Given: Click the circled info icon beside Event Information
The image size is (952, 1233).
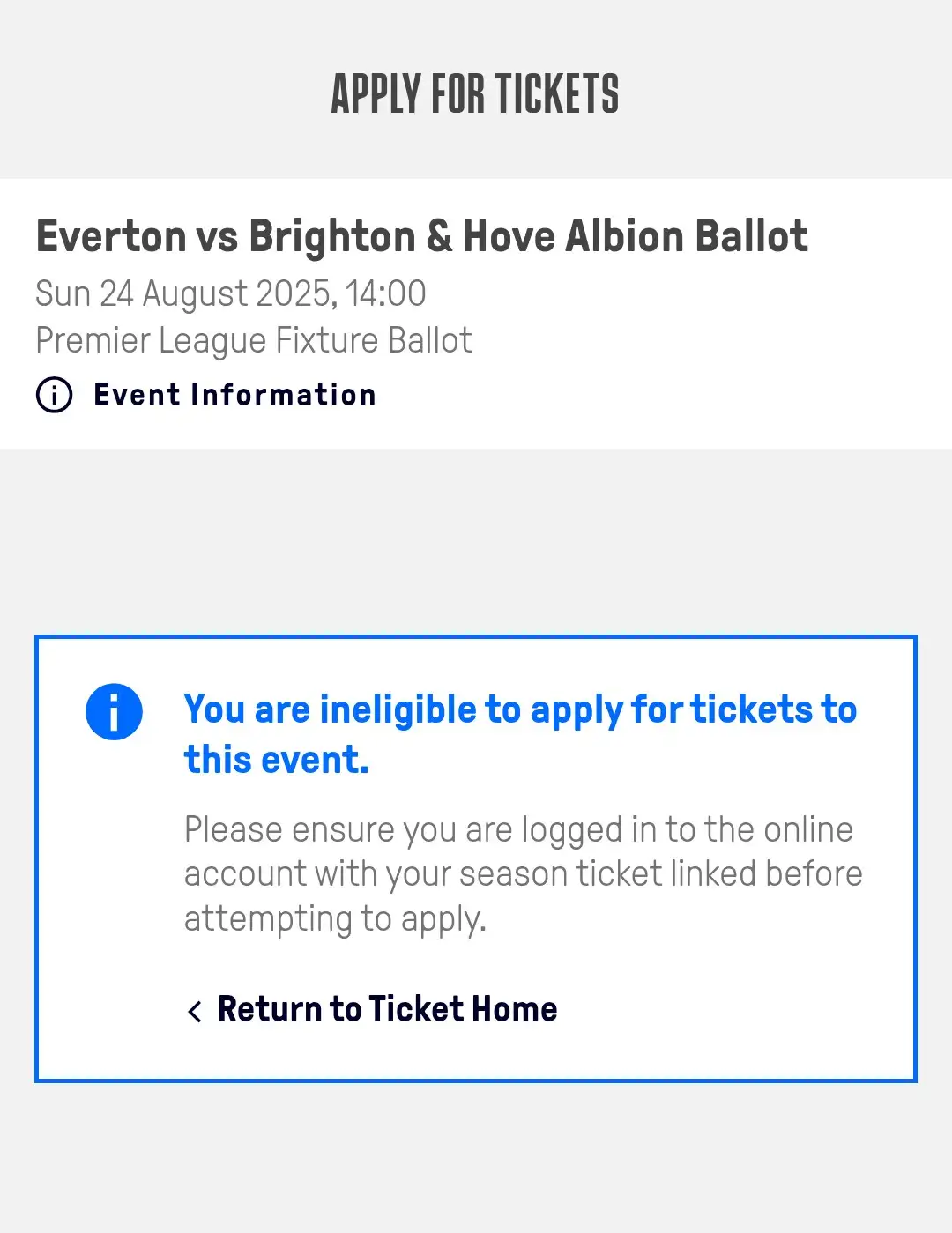Looking at the screenshot, I should (54, 395).
